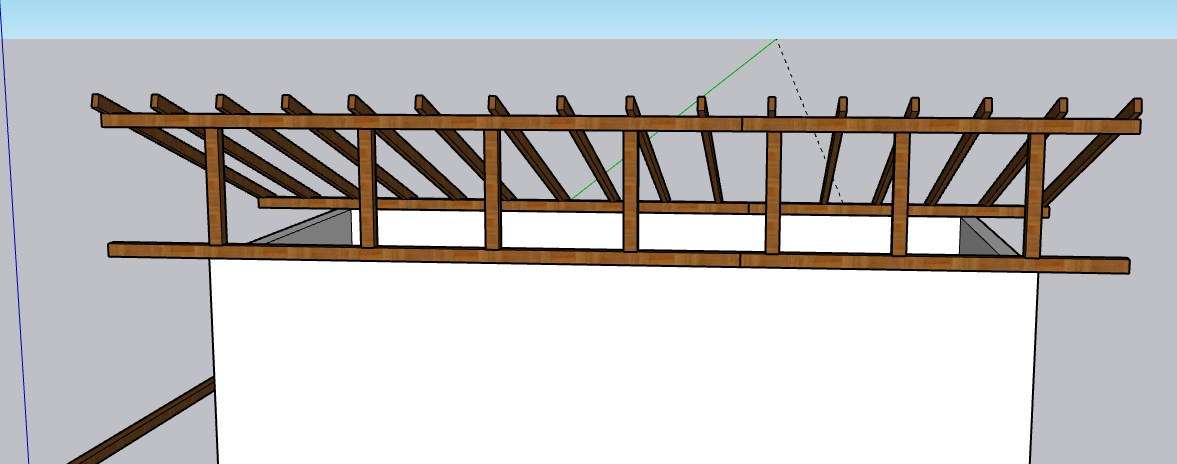
Task: Click the leftmost vertical wooden post
Action: [215, 185]
